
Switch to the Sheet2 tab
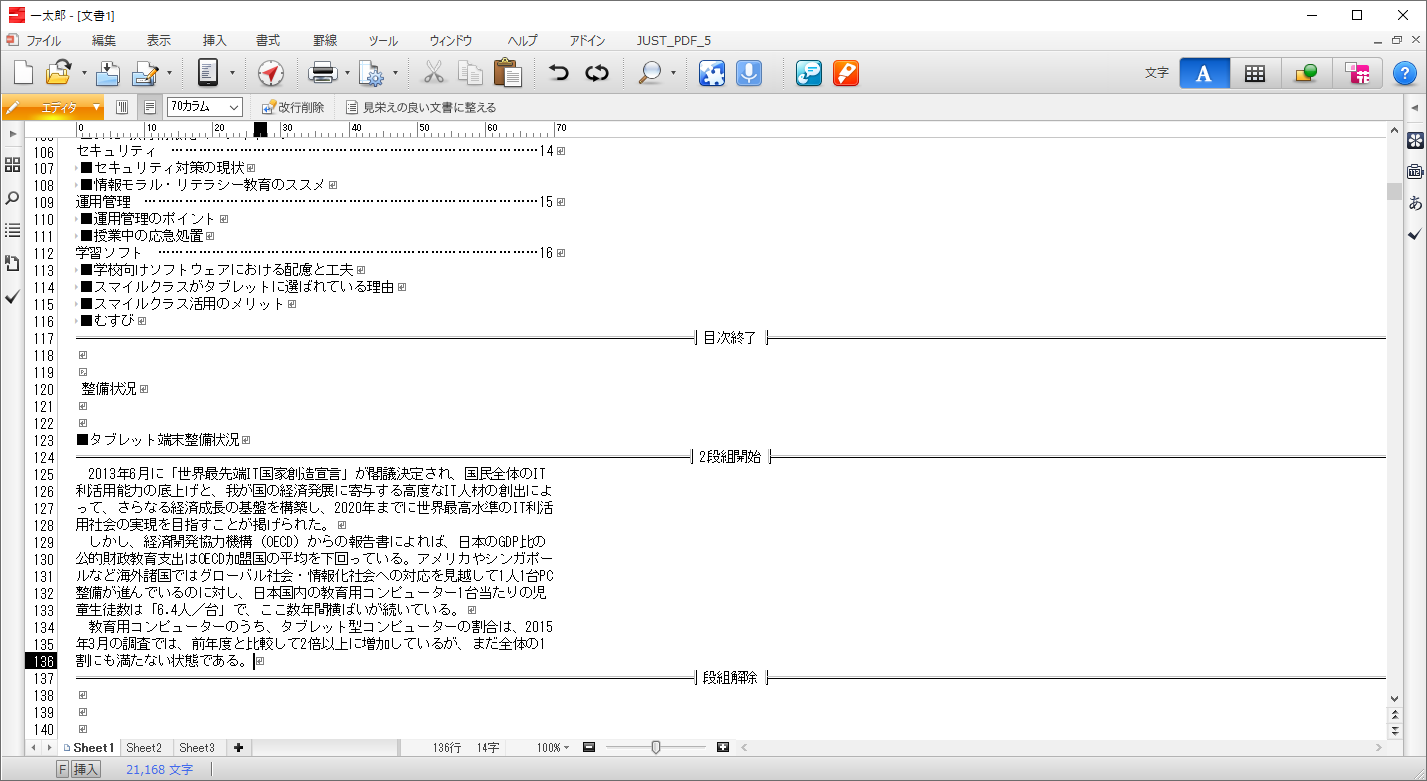[144, 748]
